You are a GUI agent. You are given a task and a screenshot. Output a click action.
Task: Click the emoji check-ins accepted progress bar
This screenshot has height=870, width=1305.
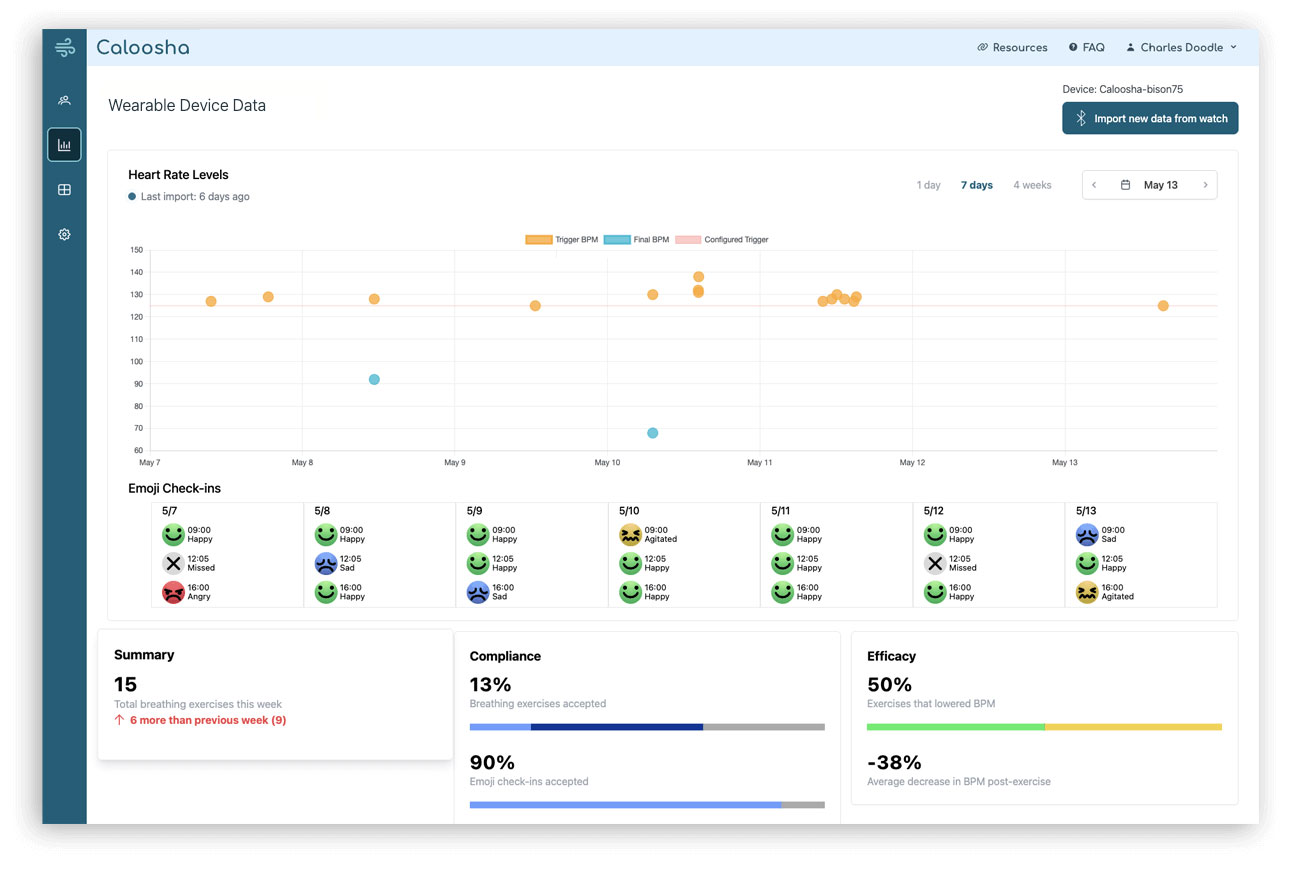point(646,804)
